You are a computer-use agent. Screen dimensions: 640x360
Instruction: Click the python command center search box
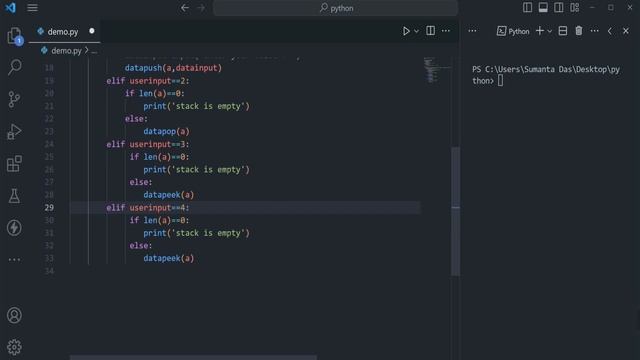point(336,8)
